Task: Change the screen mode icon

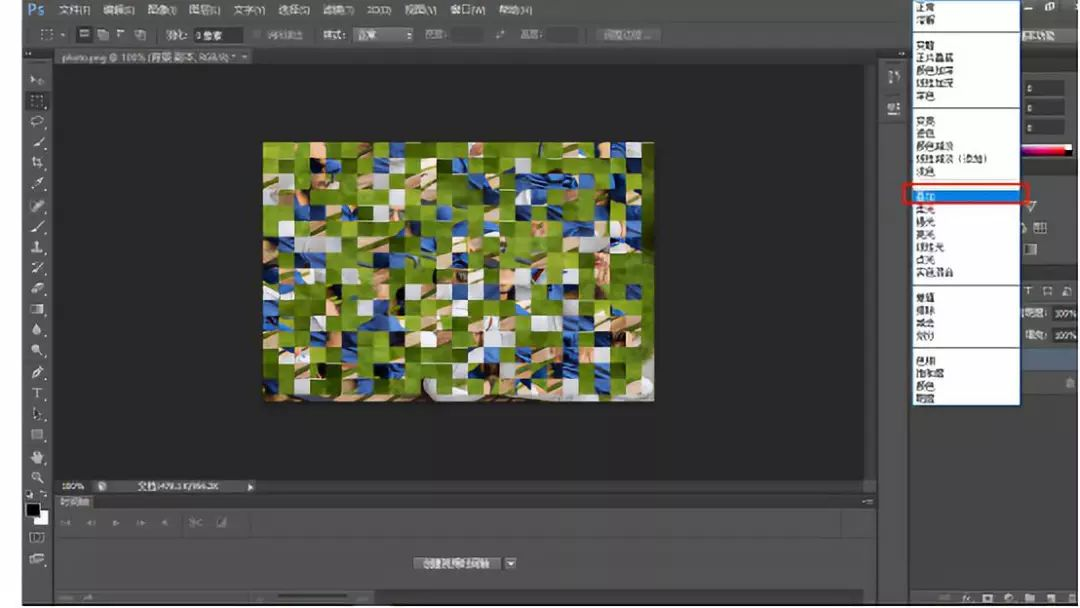Action: tap(37, 558)
